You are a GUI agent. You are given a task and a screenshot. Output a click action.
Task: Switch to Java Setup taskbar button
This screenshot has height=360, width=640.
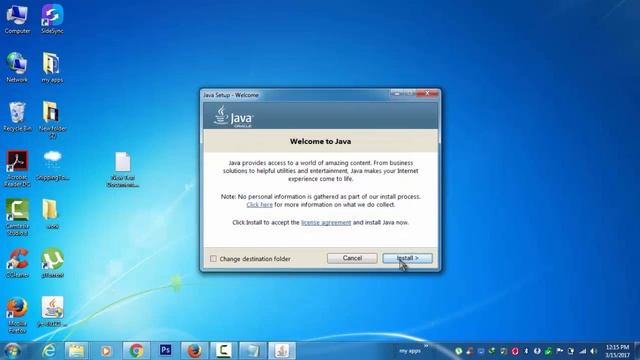pyautogui.click(x=282, y=351)
